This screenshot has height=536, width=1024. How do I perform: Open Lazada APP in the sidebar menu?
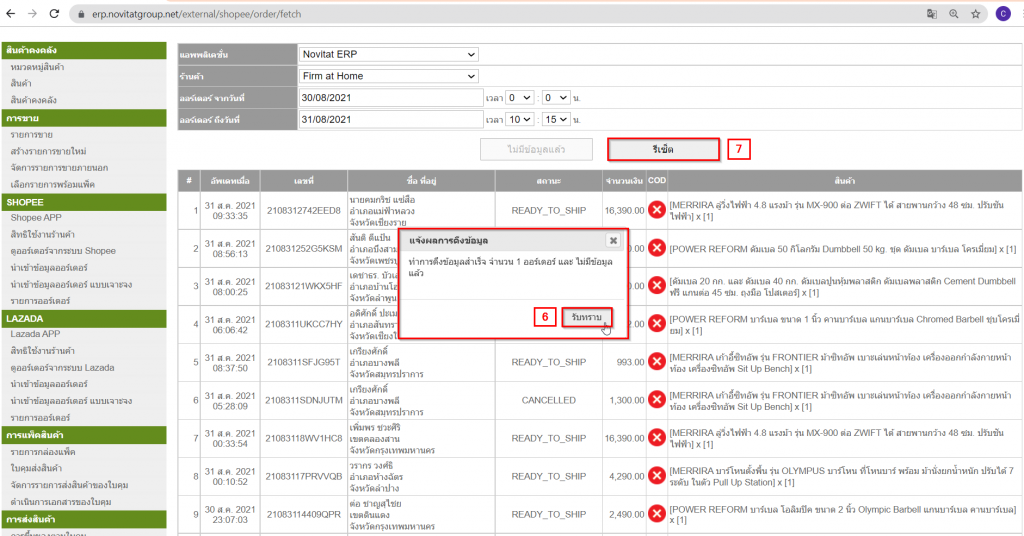click(x=37, y=334)
